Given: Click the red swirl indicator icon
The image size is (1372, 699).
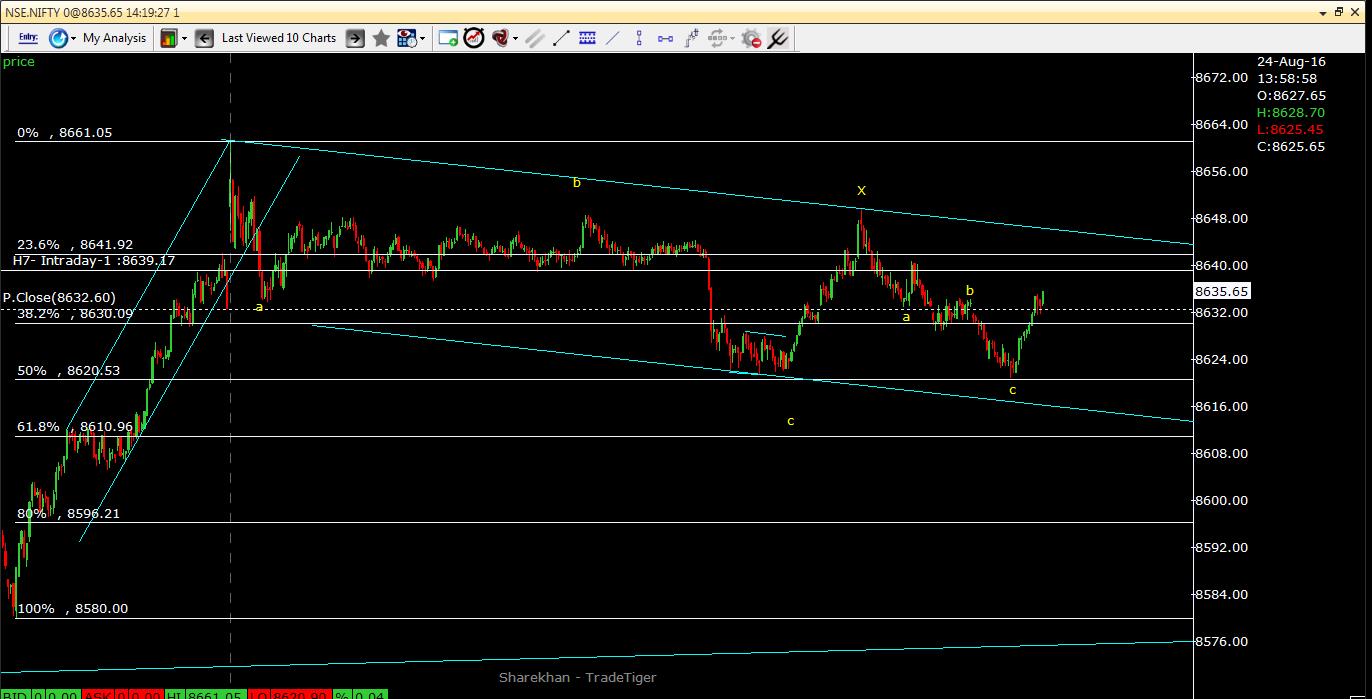Looking at the screenshot, I should pos(500,38).
